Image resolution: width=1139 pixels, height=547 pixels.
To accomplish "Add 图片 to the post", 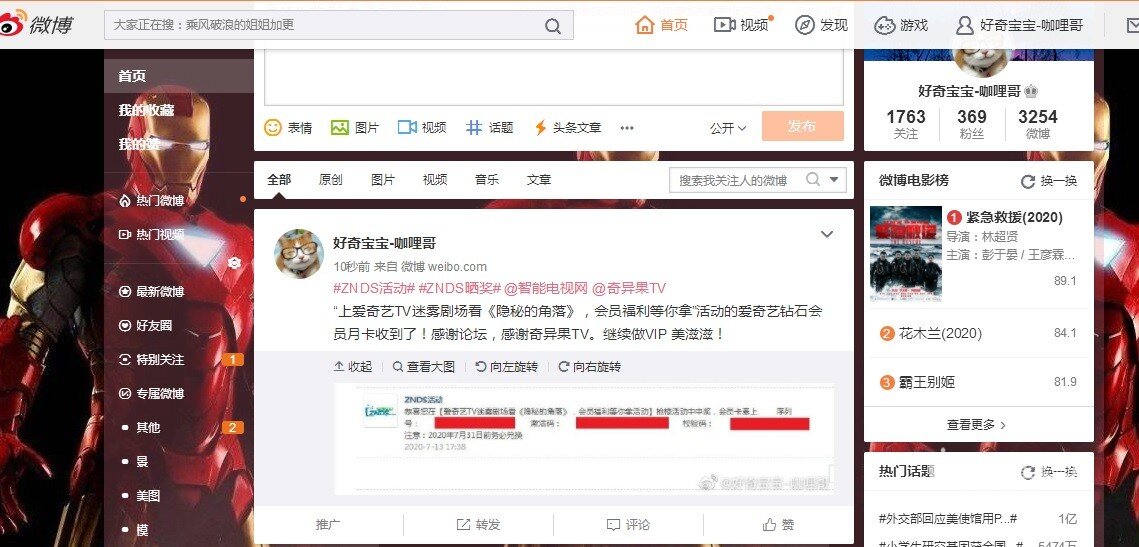I will tap(354, 128).
